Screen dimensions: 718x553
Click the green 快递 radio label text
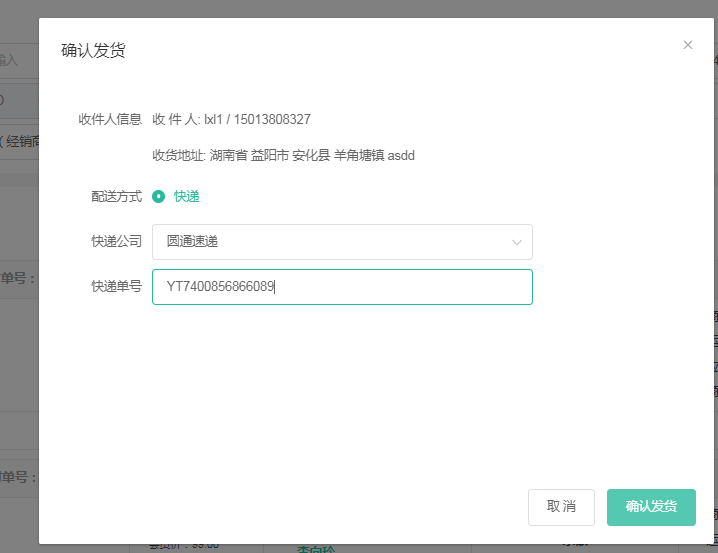click(187, 196)
